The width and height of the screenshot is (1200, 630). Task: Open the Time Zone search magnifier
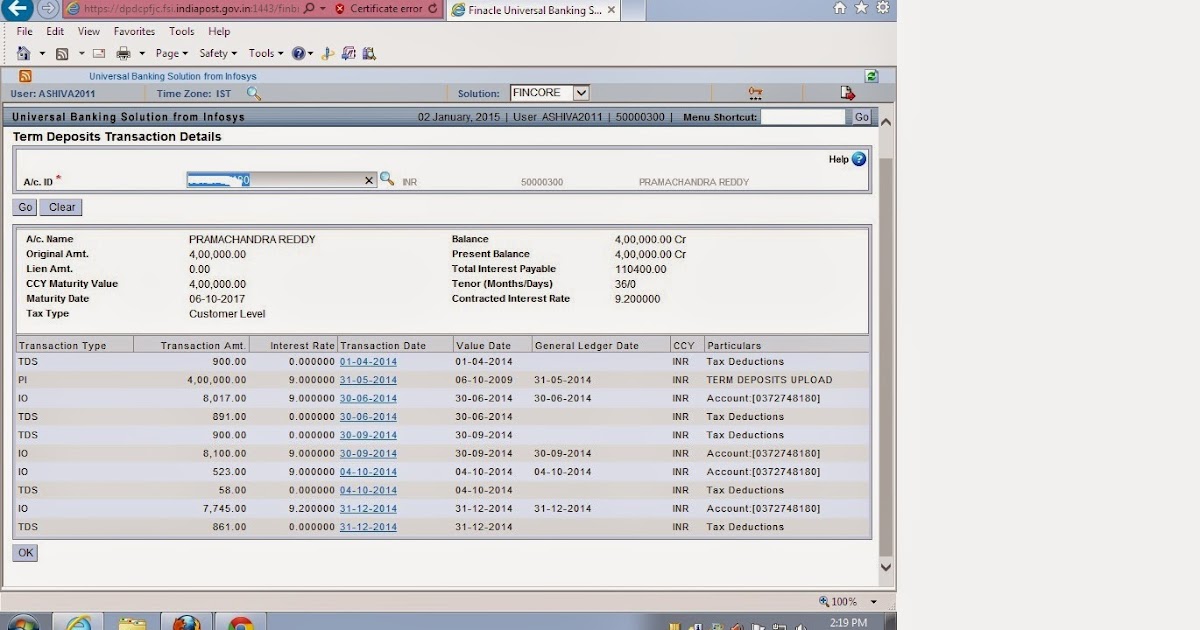click(x=253, y=92)
